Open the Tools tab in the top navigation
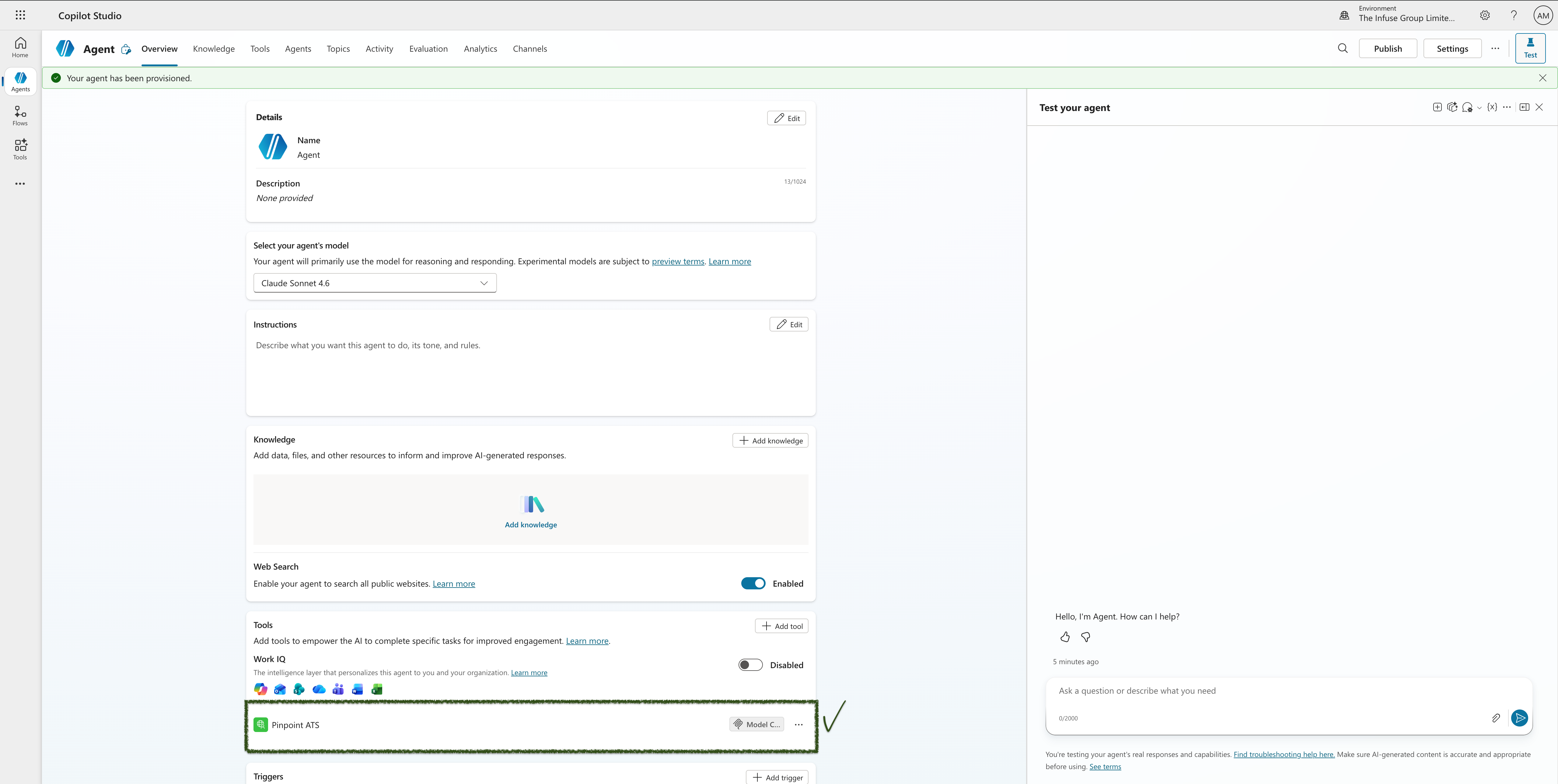Viewport: 1558px width, 784px height. click(x=260, y=49)
